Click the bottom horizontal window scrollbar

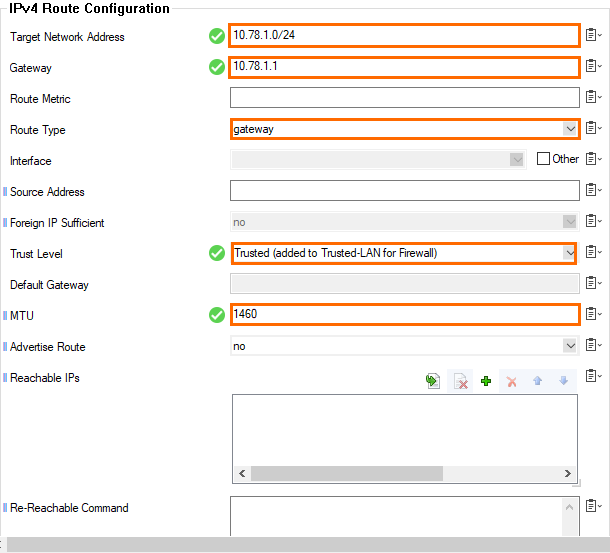308,544
